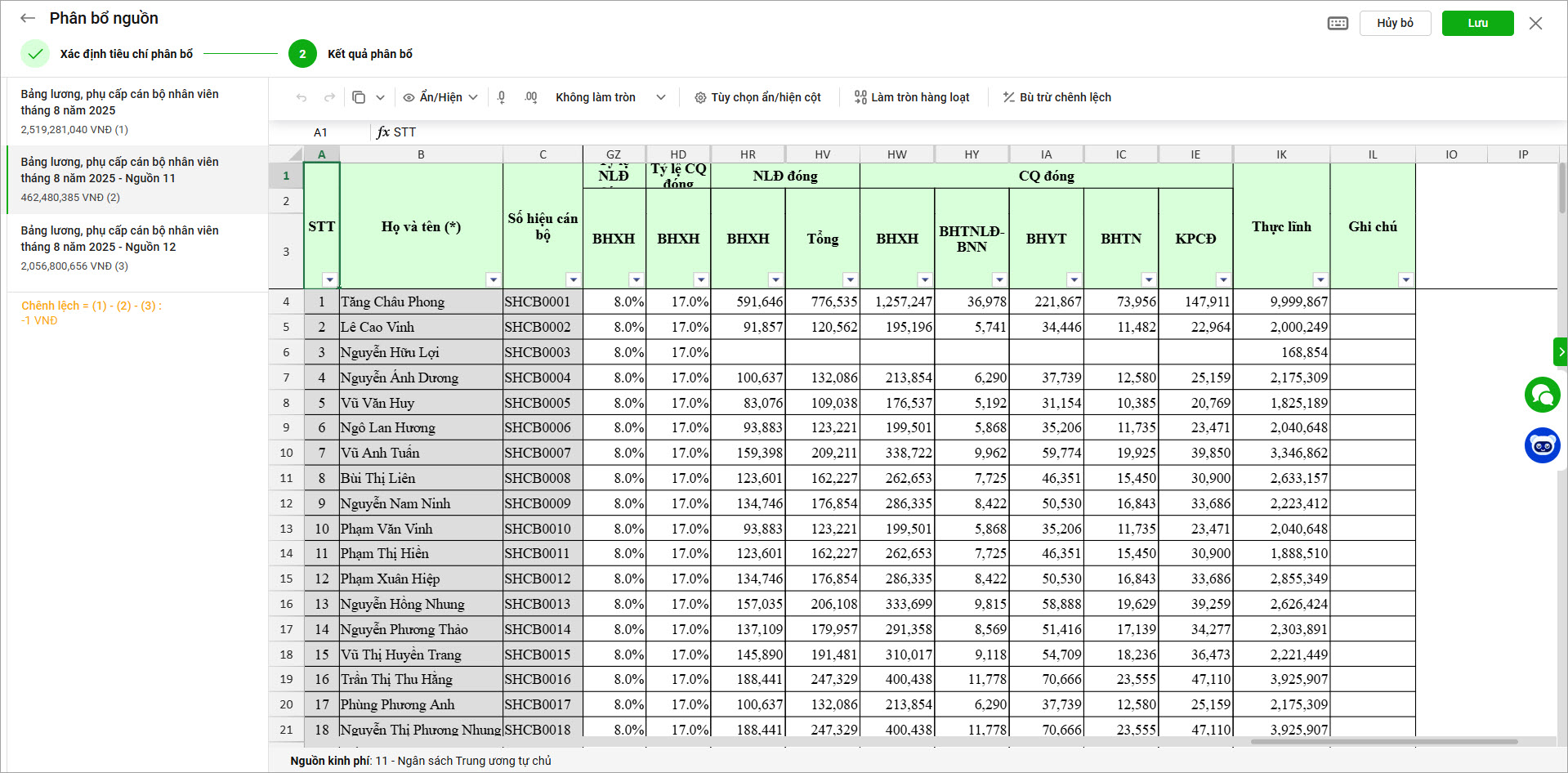The image size is (1568, 773).
Task: Click the copy icon in toolbar
Action: [358, 97]
